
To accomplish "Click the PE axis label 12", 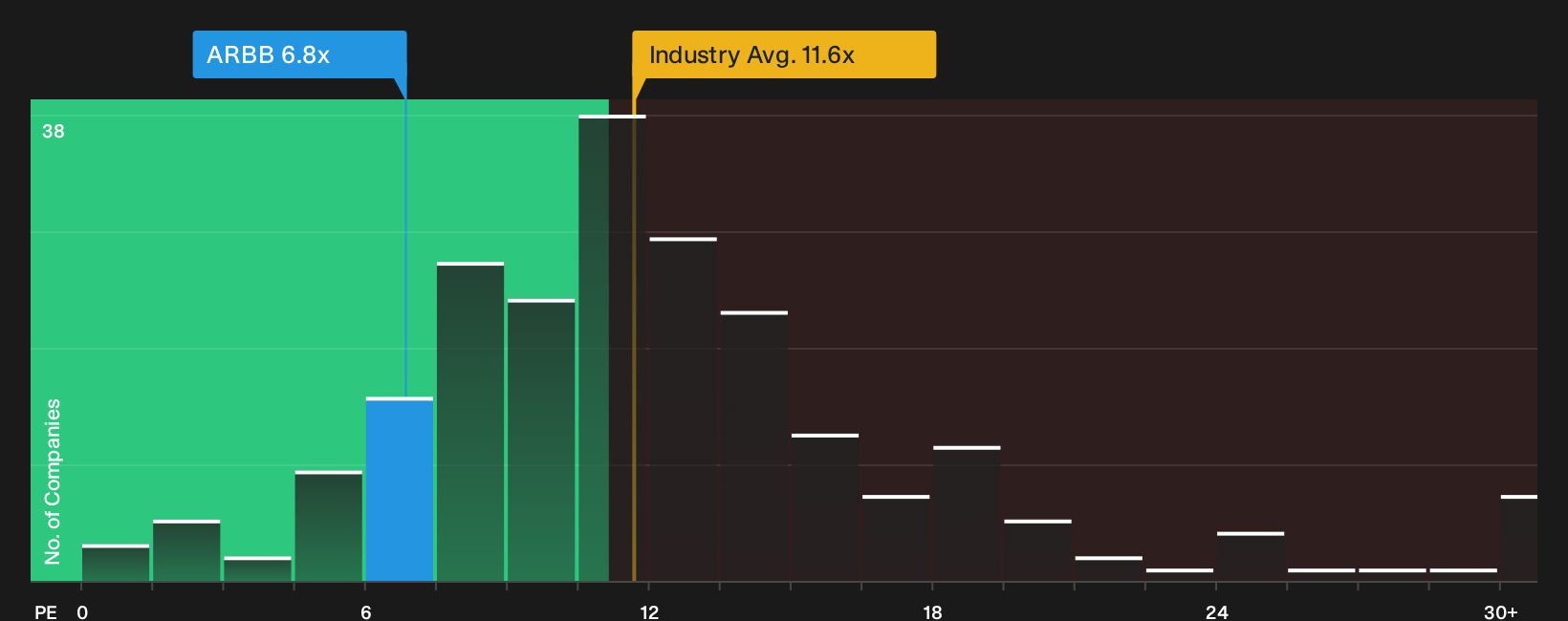I will 649,611.
